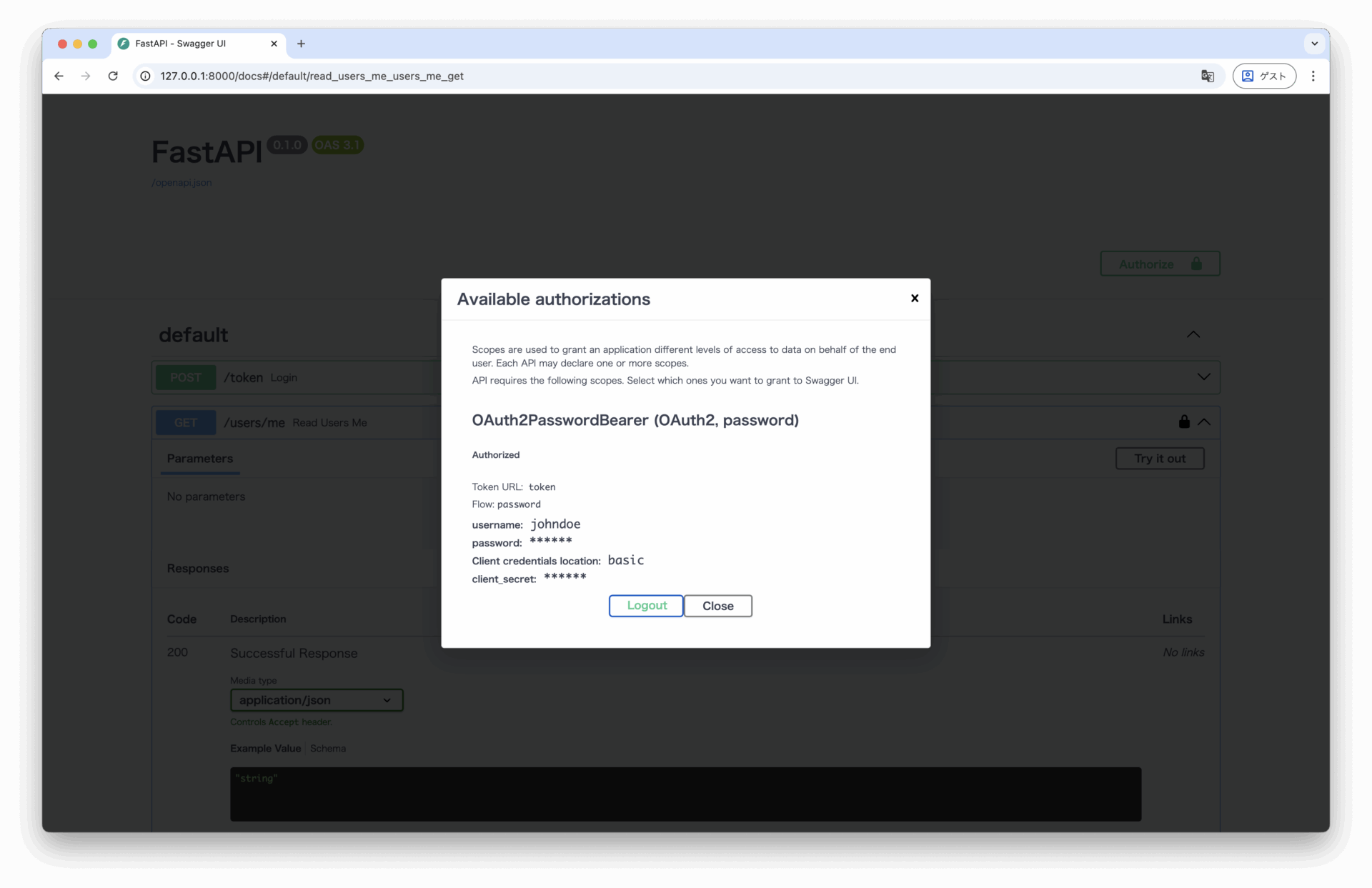Expand the POST /token endpoint arrow
This screenshot has width=1372, height=888.
tap(1203, 376)
